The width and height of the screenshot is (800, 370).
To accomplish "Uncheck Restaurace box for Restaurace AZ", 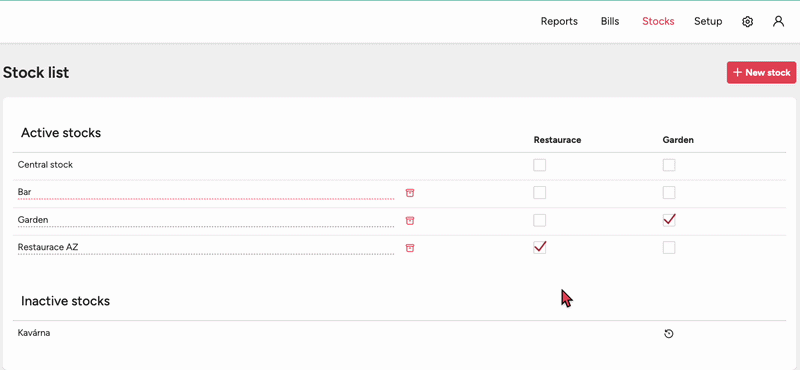I will click(x=539, y=248).
